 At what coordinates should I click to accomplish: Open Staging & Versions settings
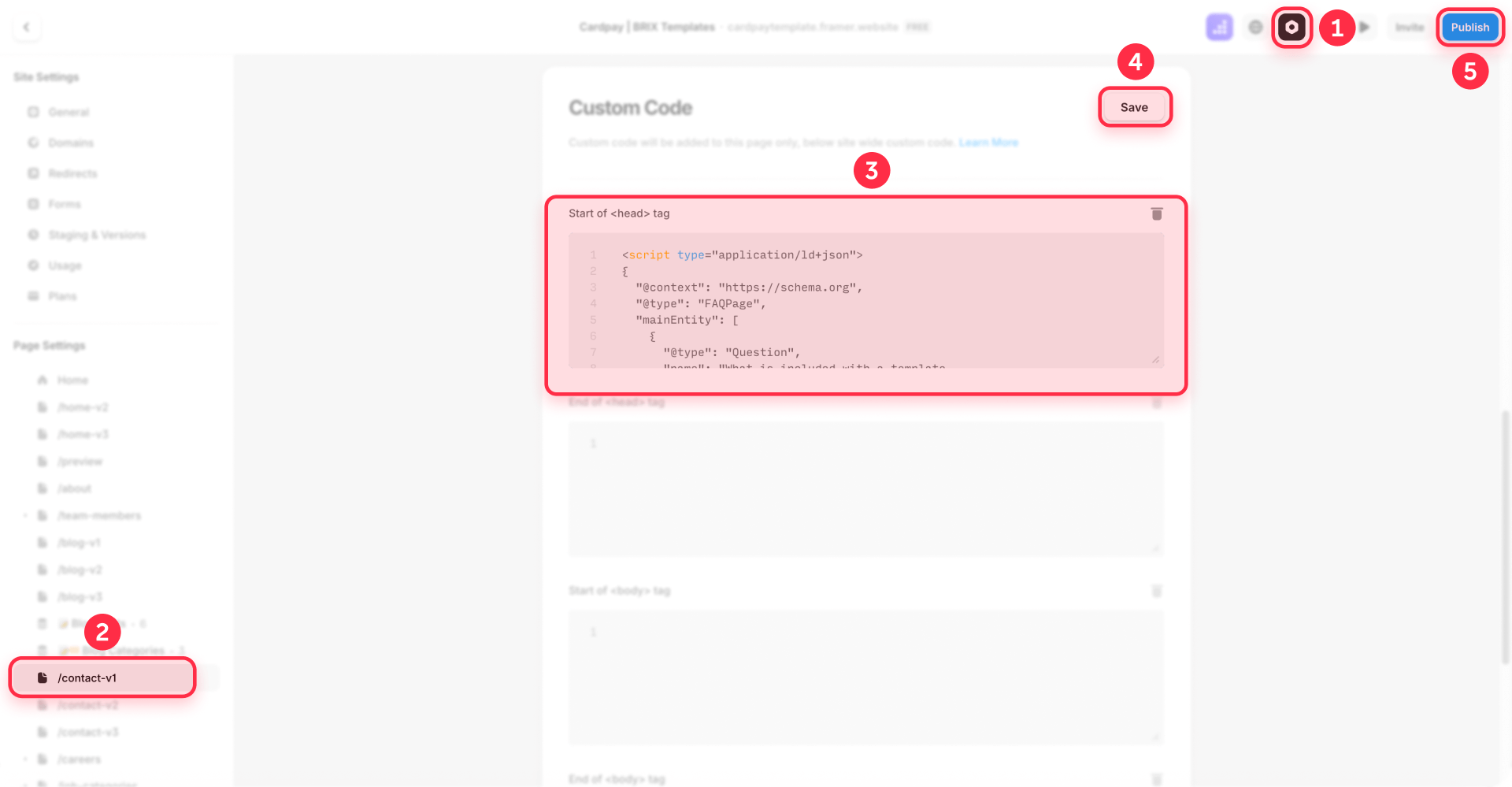(x=97, y=235)
